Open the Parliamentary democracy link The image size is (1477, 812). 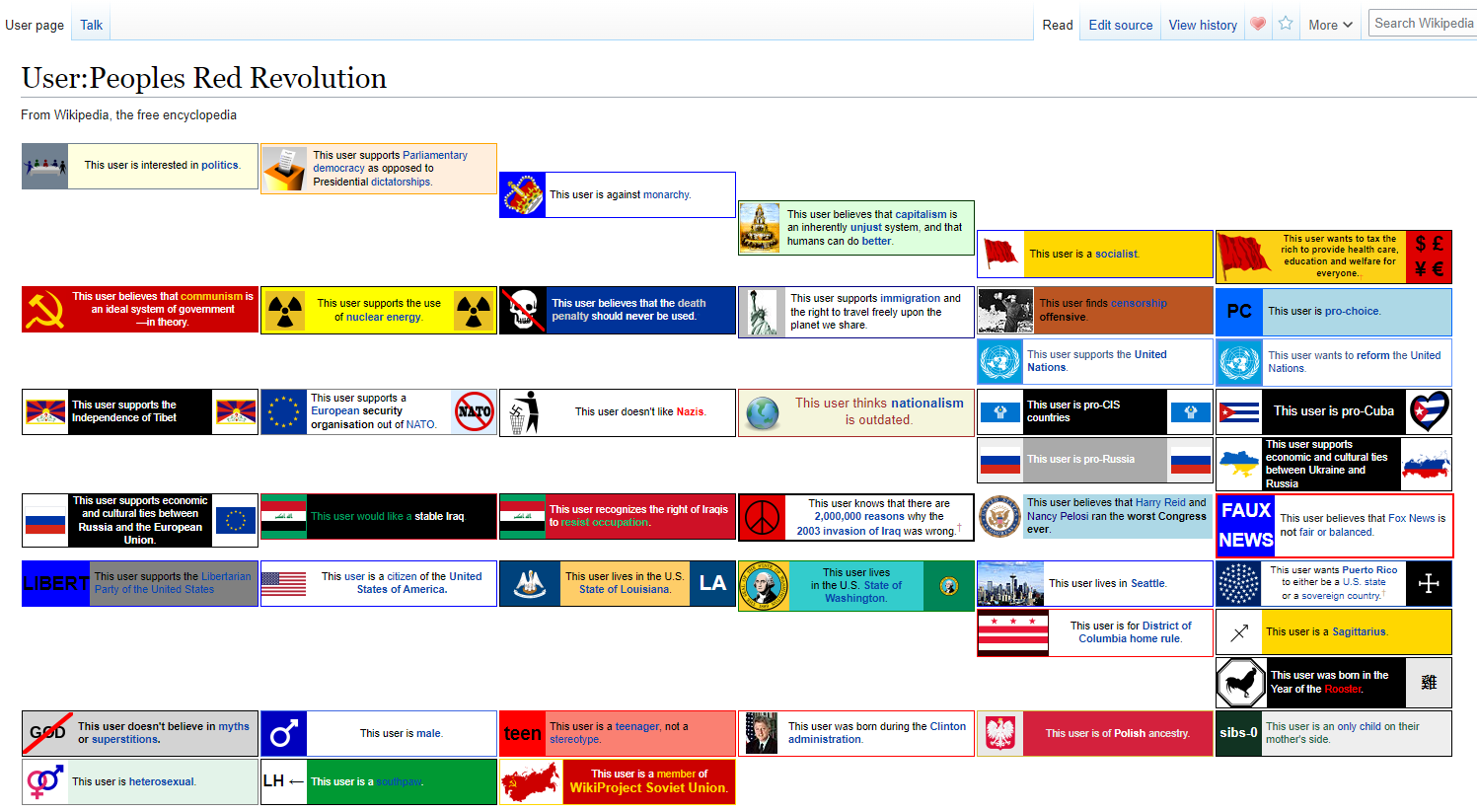pos(390,162)
